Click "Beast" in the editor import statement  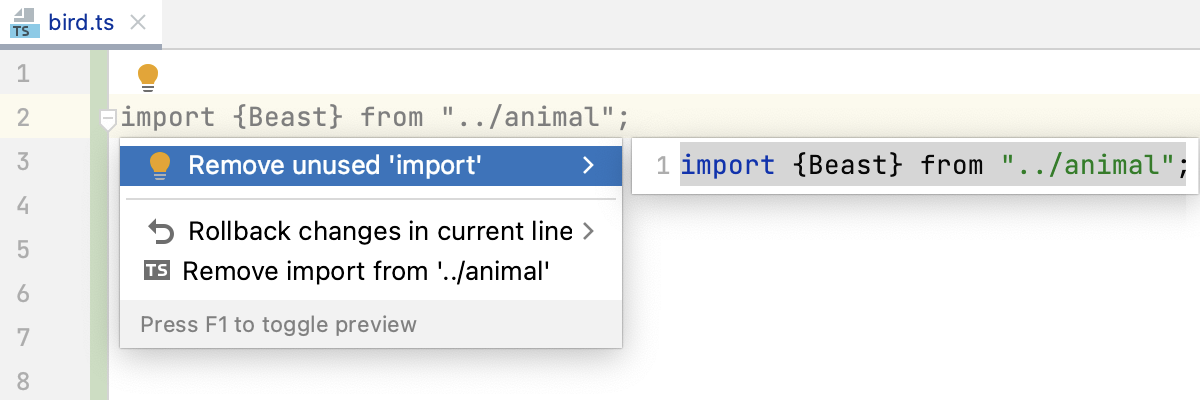(x=287, y=118)
